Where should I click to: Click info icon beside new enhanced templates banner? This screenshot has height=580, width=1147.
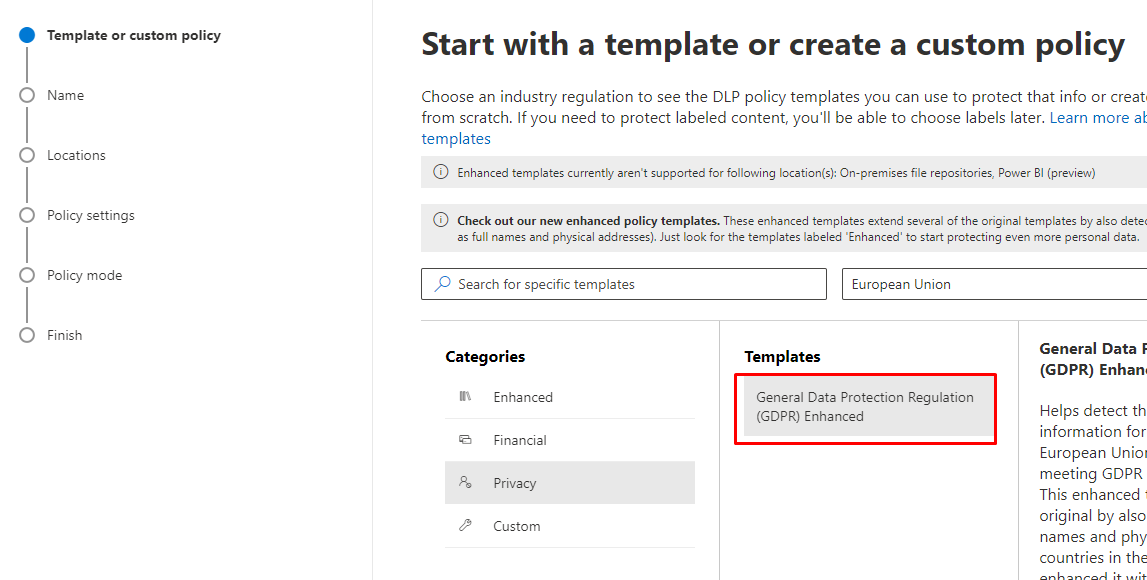click(441, 220)
